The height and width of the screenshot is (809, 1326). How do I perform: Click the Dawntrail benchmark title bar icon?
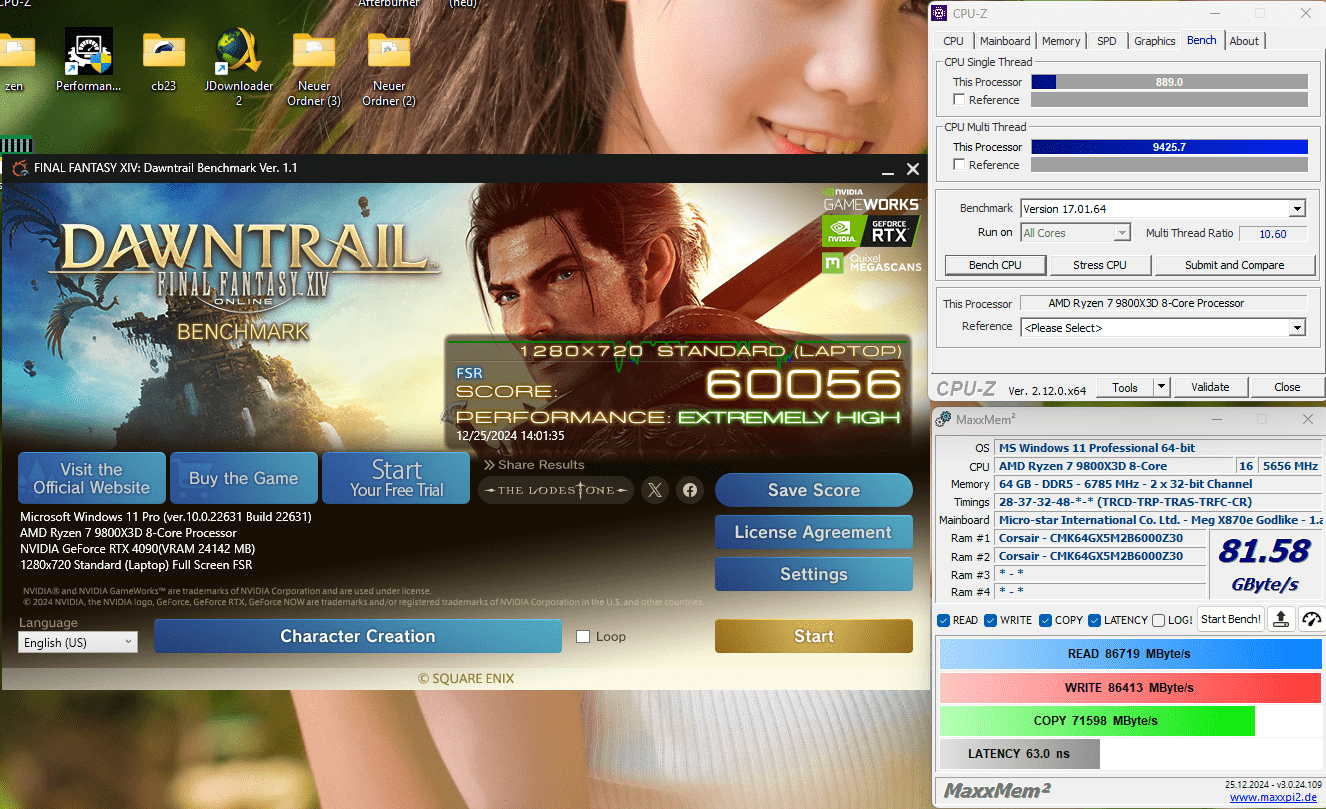[x=20, y=168]
